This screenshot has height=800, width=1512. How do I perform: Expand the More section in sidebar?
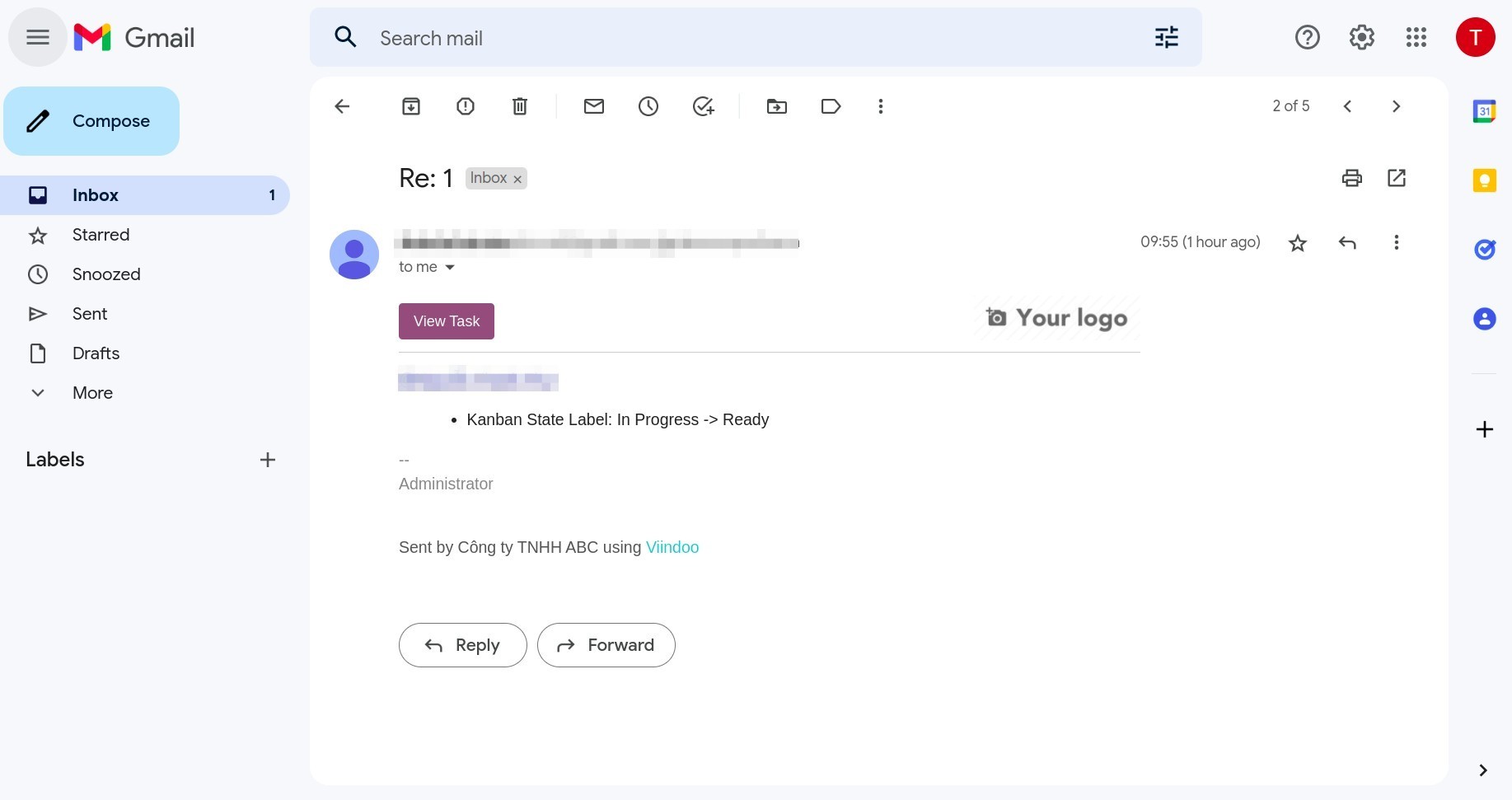(92, 393)
